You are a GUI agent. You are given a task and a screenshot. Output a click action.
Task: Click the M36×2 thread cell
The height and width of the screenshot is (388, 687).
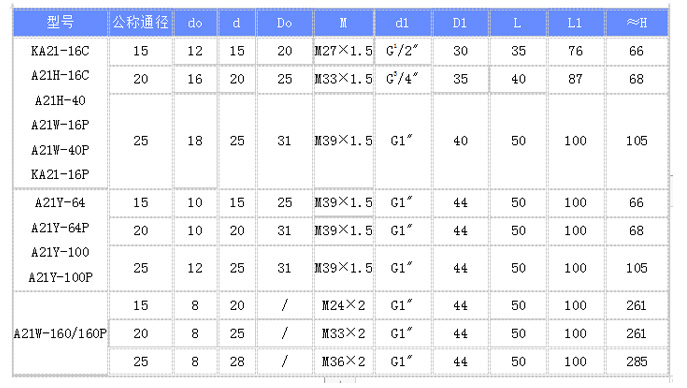click(344, 361)
